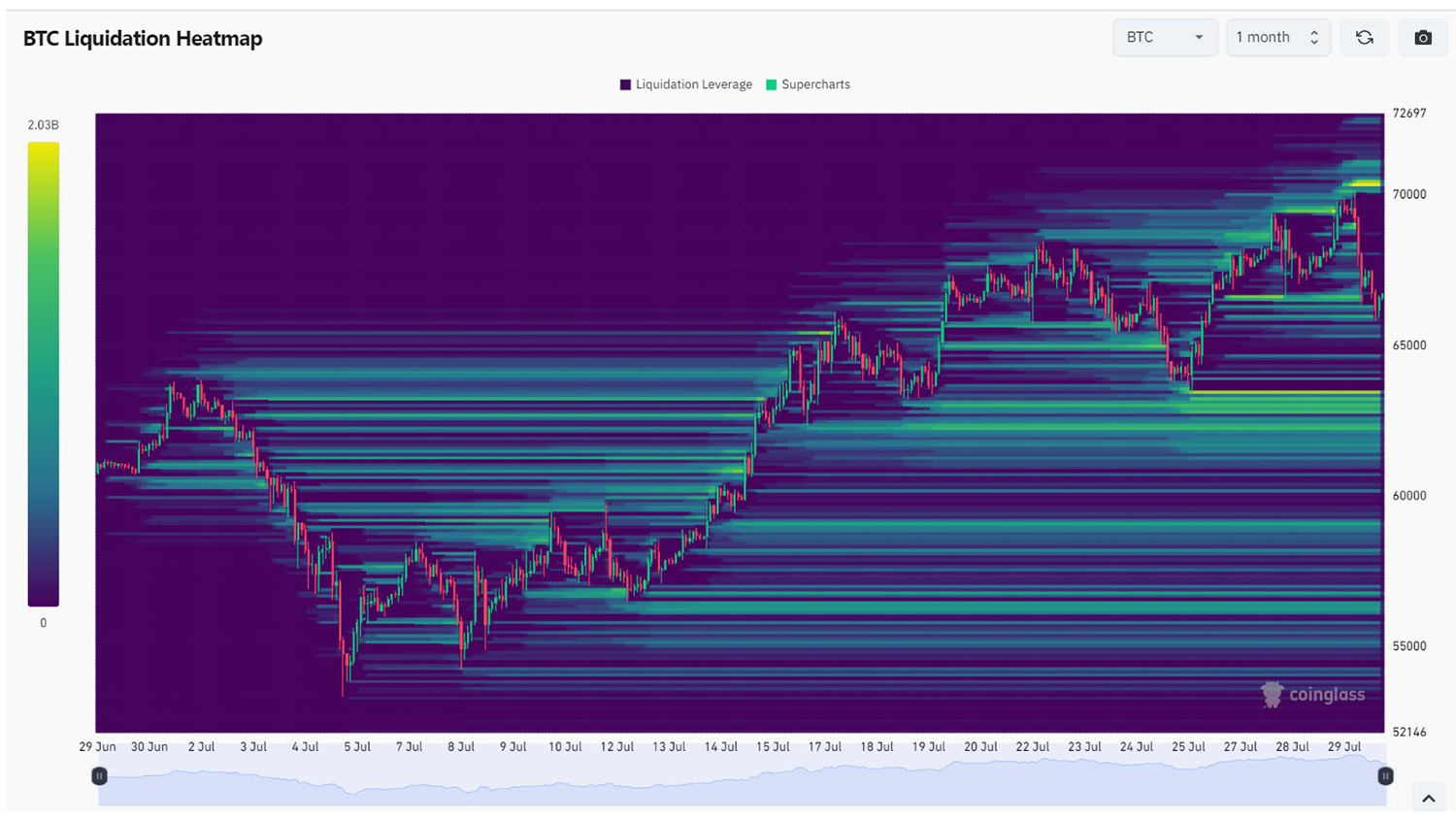Click the bright yellow liquidation band near 63500
Image resolution: width=1456 pixels, height=819 pixels.
[1285, 392]
